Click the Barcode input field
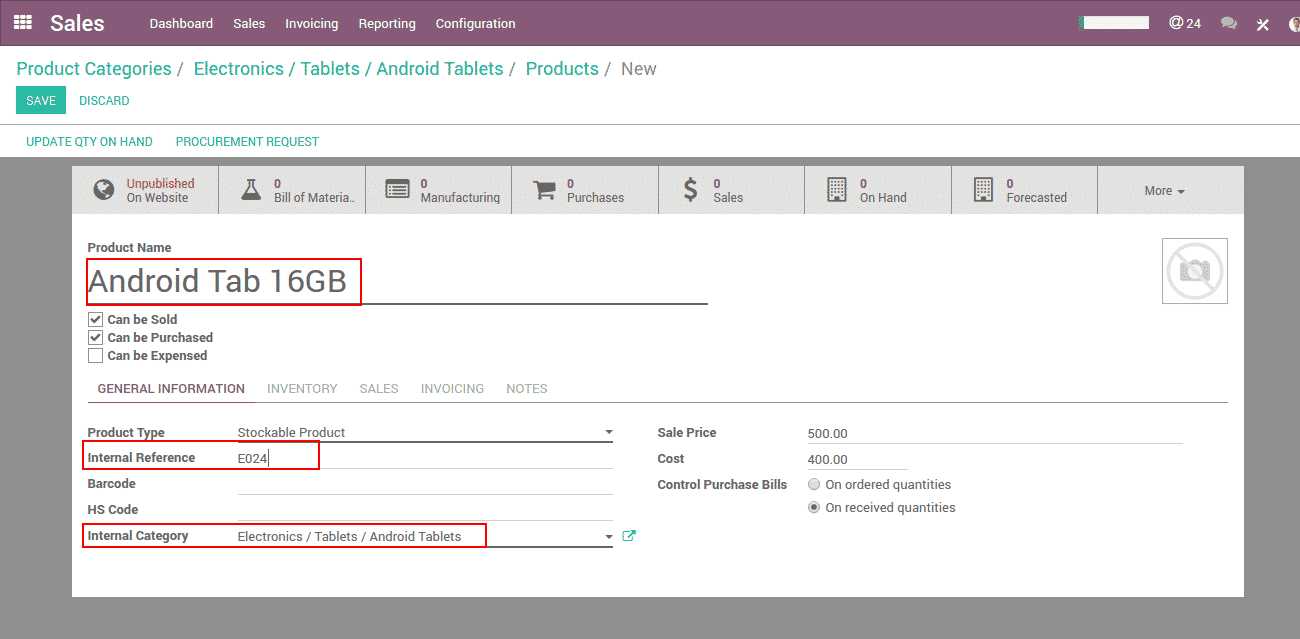 424,484
